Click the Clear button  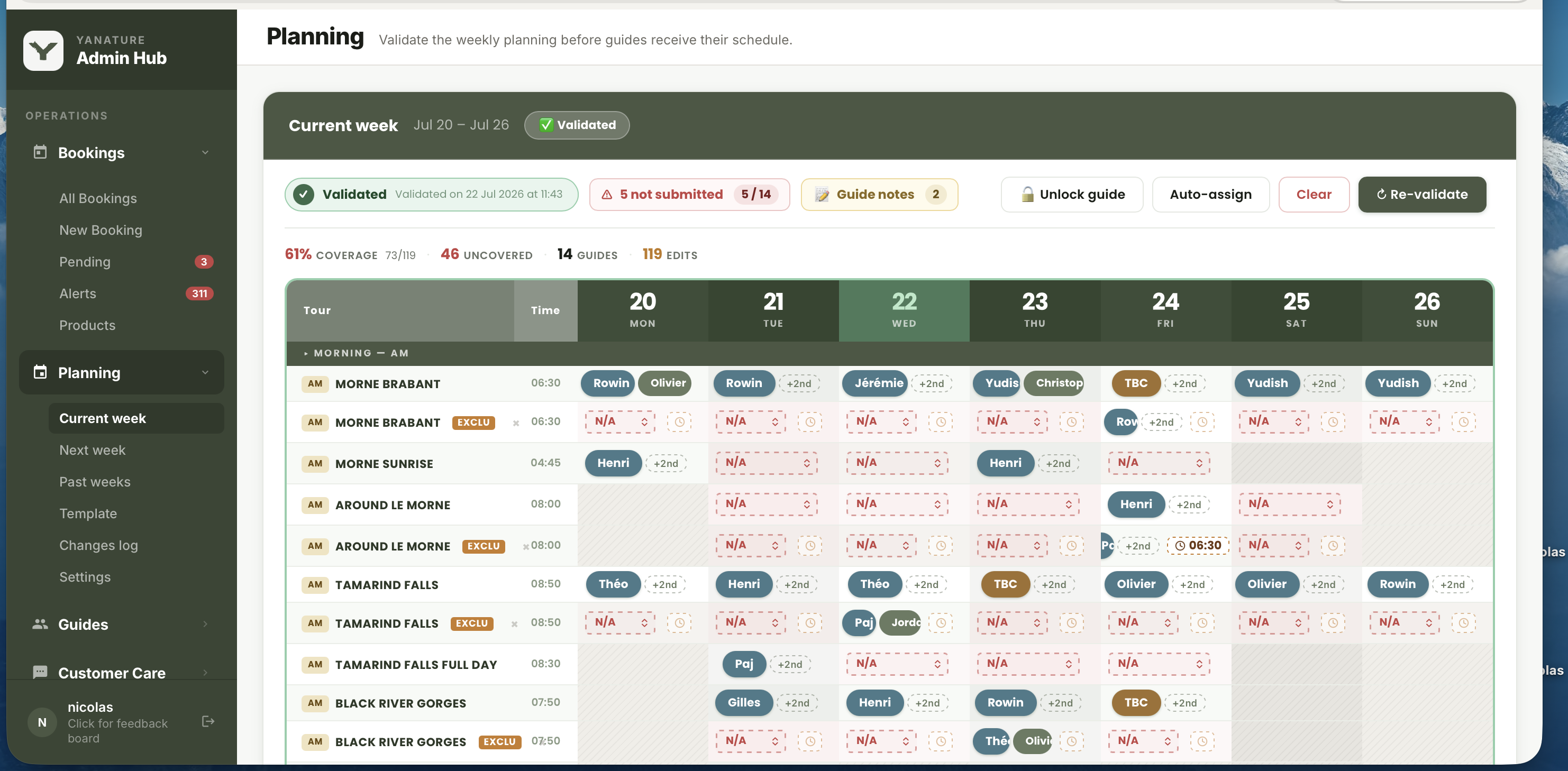[1314, 195]
